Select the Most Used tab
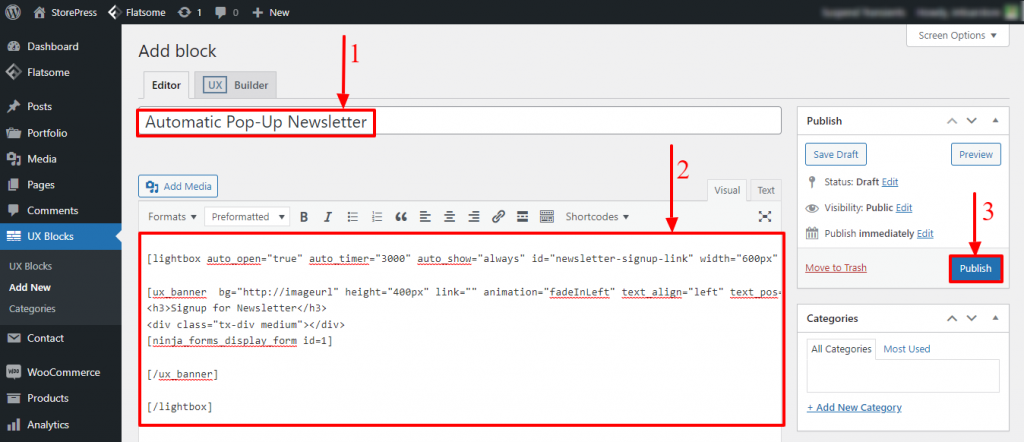 click(x=906, y=349)
